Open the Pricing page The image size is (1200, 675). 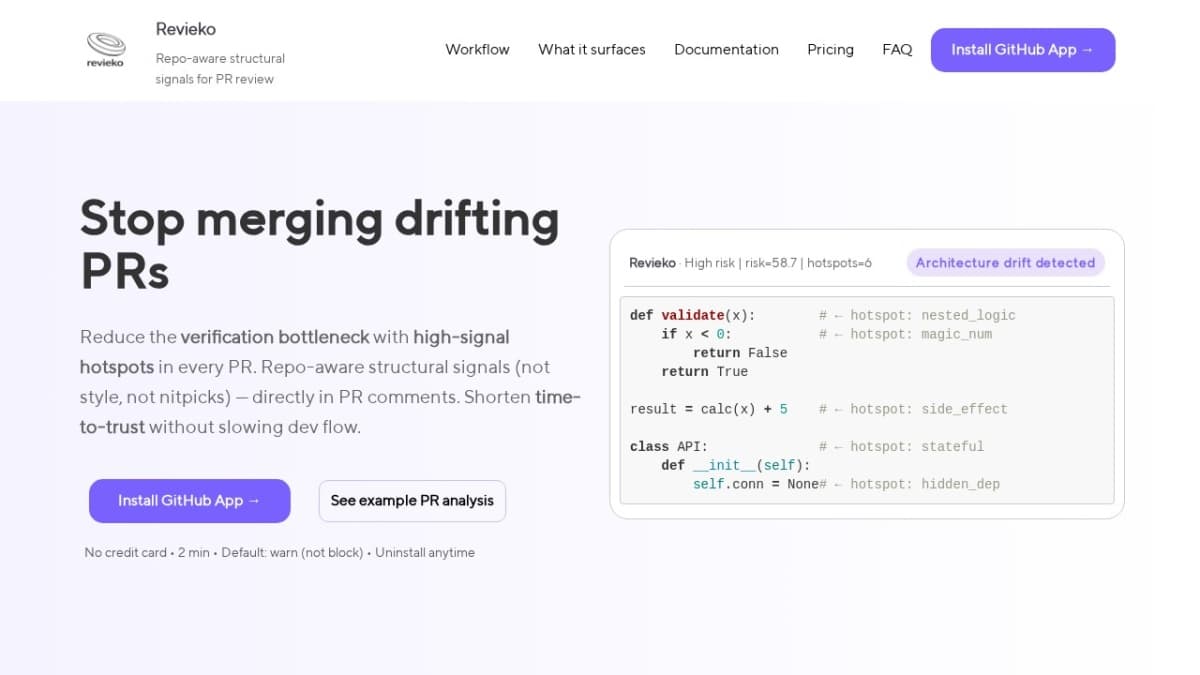pos(830,49)
